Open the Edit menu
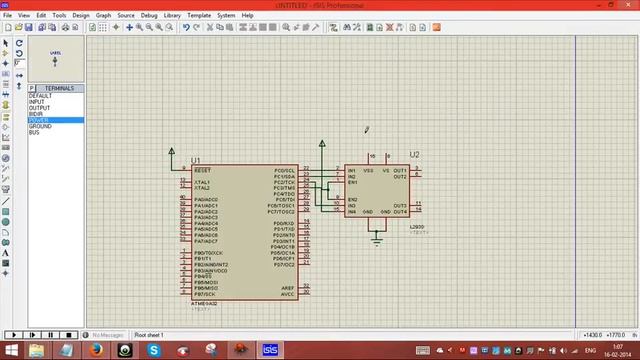Viewport: 640px width, 360px height. pos(41,16)
